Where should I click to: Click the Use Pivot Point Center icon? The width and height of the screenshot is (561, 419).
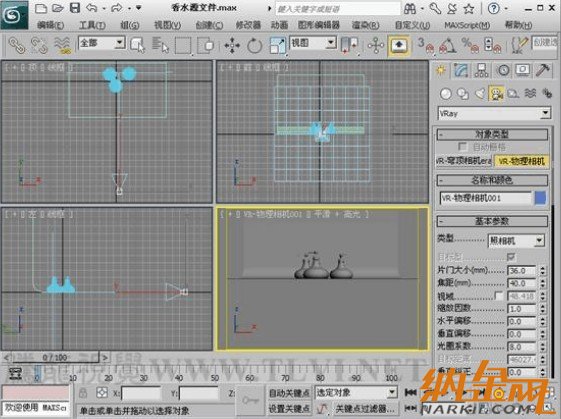coord(349,46)
